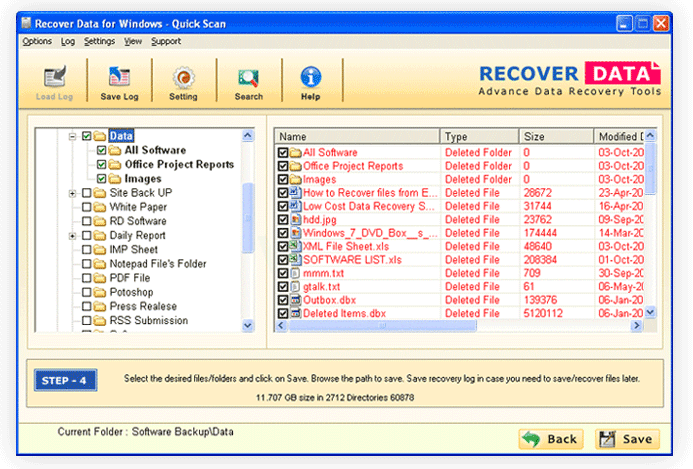Click the 5120112 size value
Screen dimensions: 693x469
pos(543,313)
